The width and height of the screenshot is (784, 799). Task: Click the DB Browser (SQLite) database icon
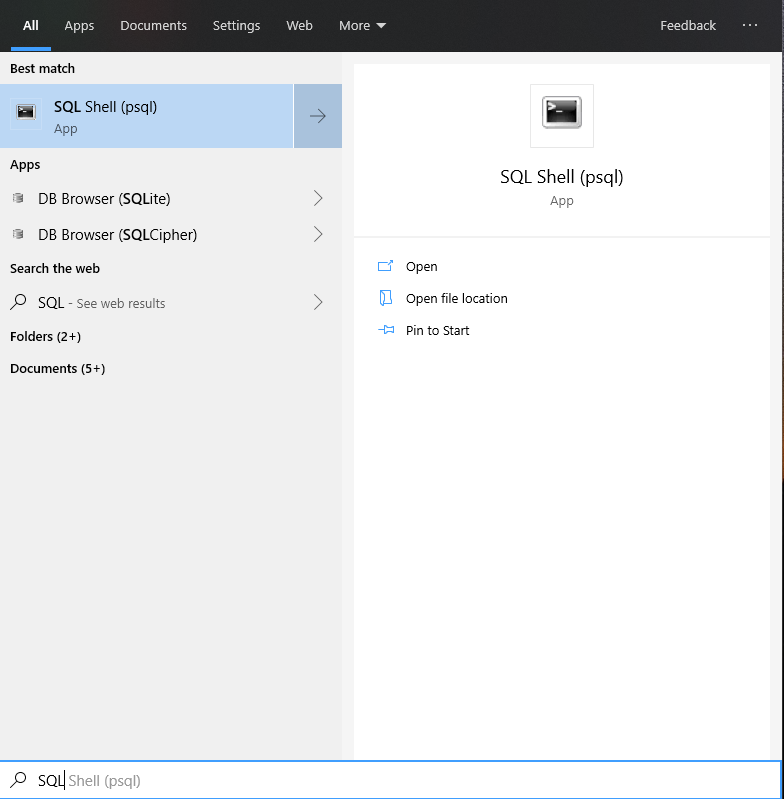coord(18,198)
